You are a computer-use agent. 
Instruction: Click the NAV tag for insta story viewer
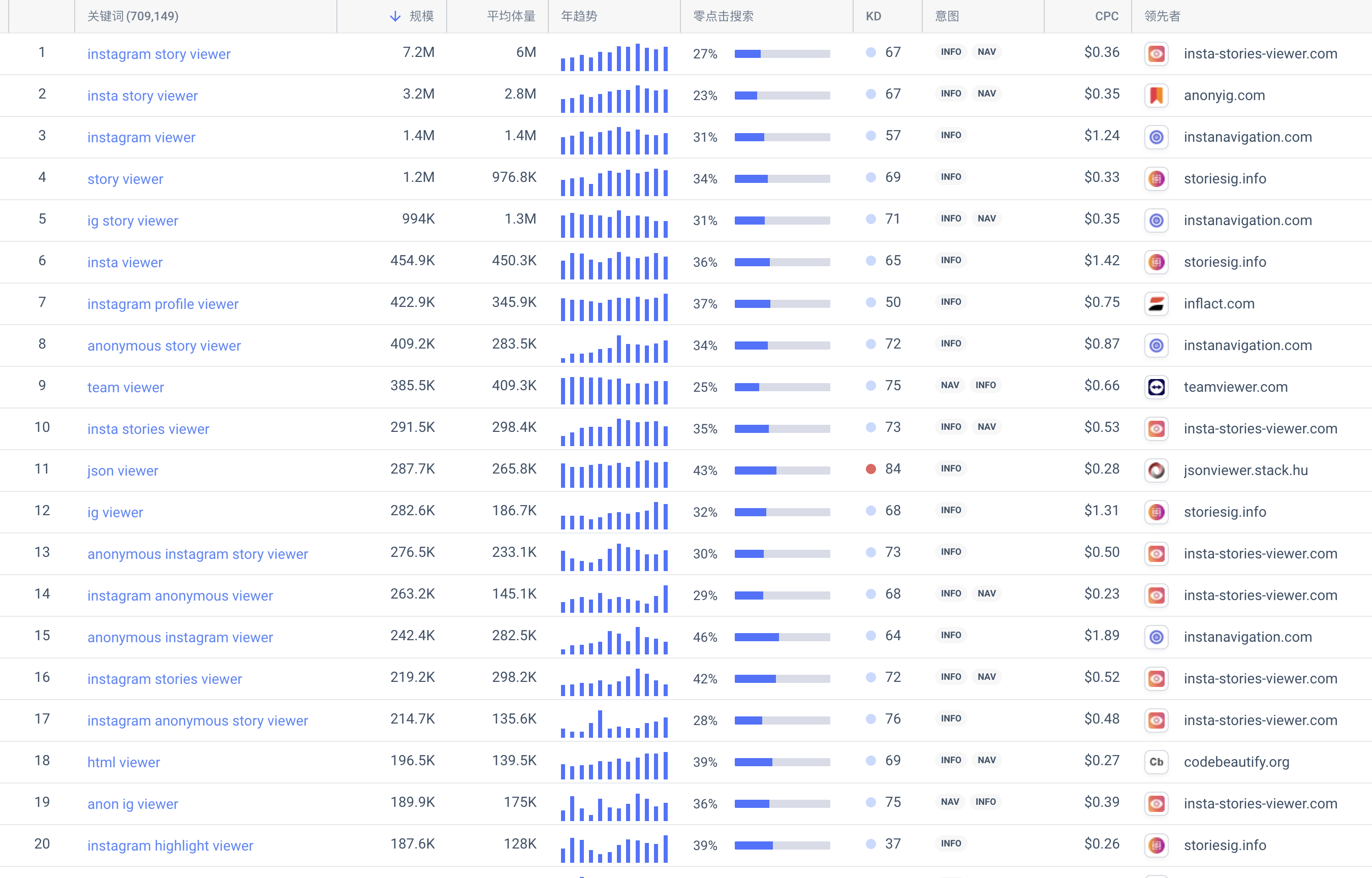987,93
